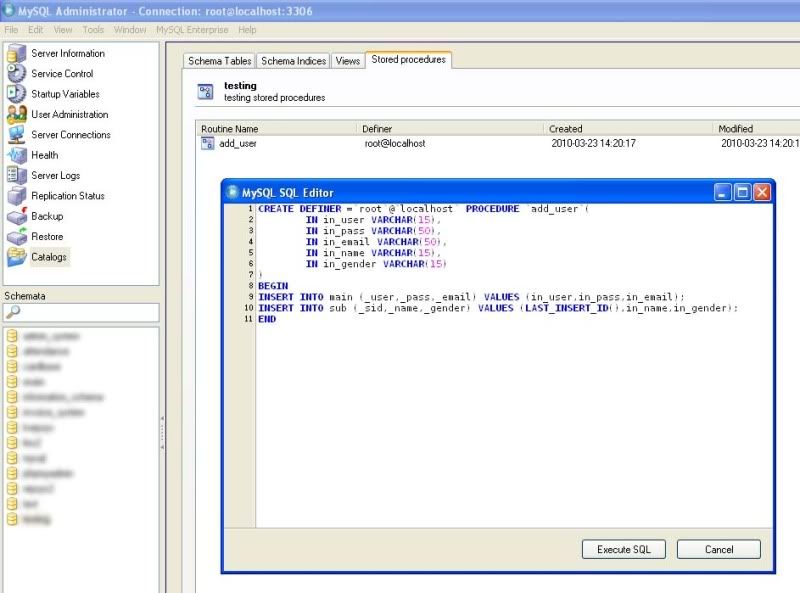Screen dimensions: 800x593
Task: Sort by the Created column header
Action: (565, 129)
